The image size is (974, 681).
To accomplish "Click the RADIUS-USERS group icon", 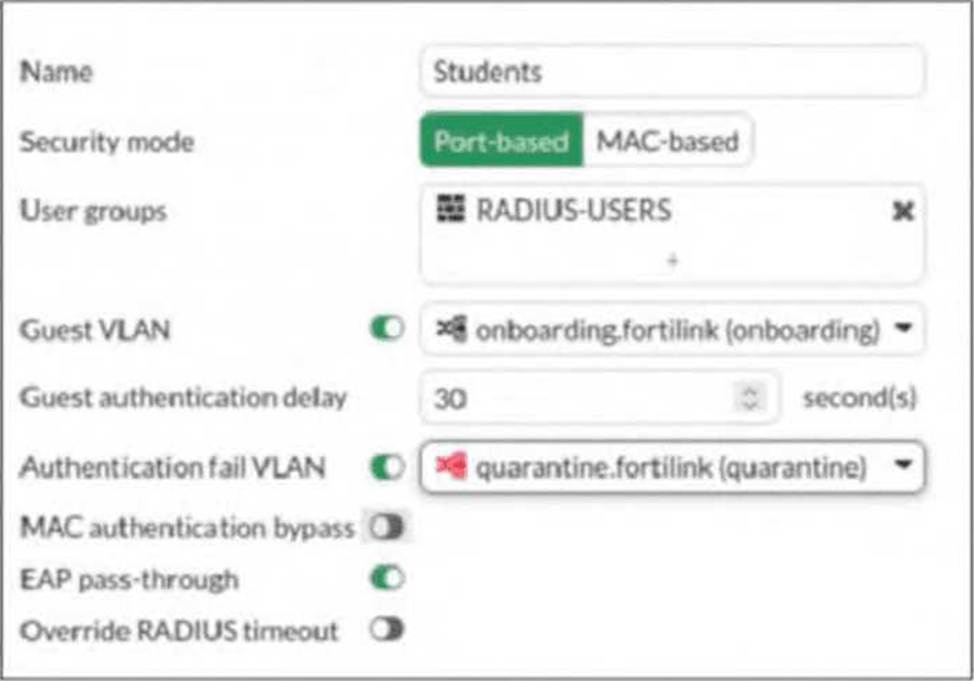I will [452, 210].
